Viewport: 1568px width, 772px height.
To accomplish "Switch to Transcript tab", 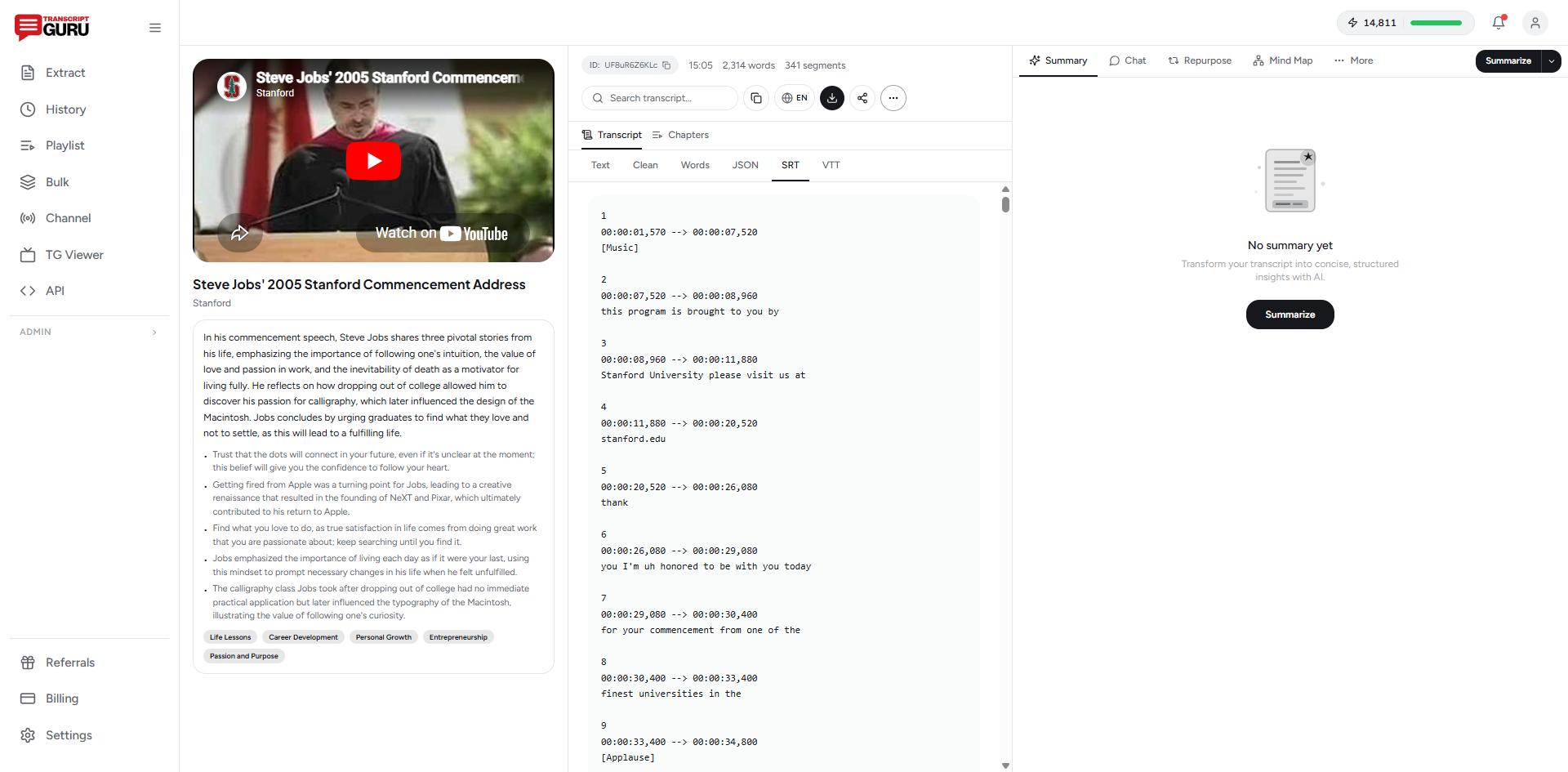I will [612, 135].
